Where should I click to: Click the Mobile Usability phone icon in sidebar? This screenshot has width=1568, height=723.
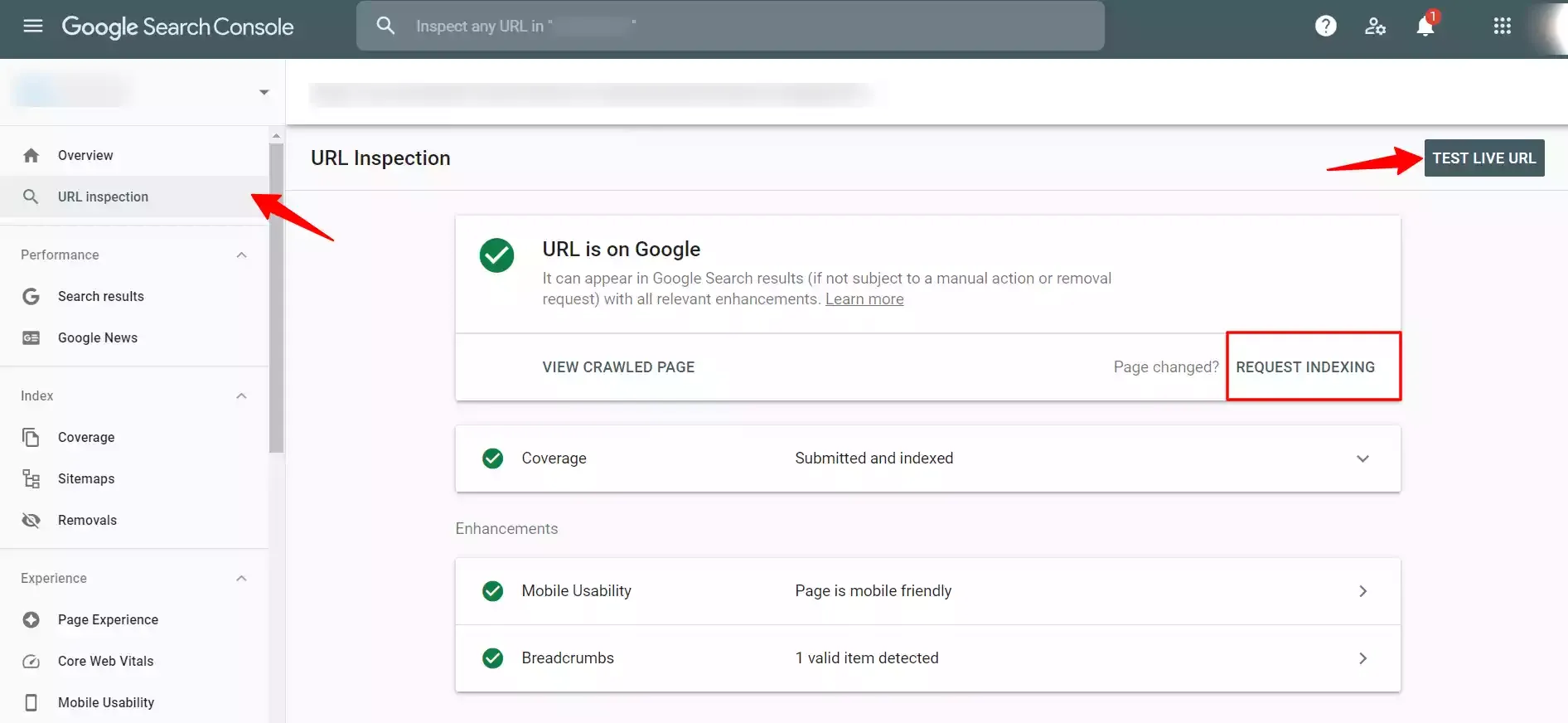[x=31, y=702]
